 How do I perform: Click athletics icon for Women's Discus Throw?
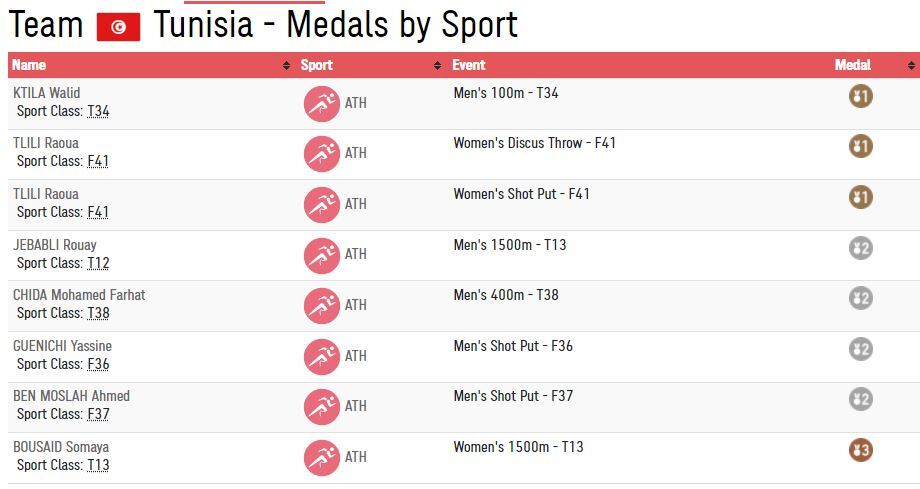[322, 154]
